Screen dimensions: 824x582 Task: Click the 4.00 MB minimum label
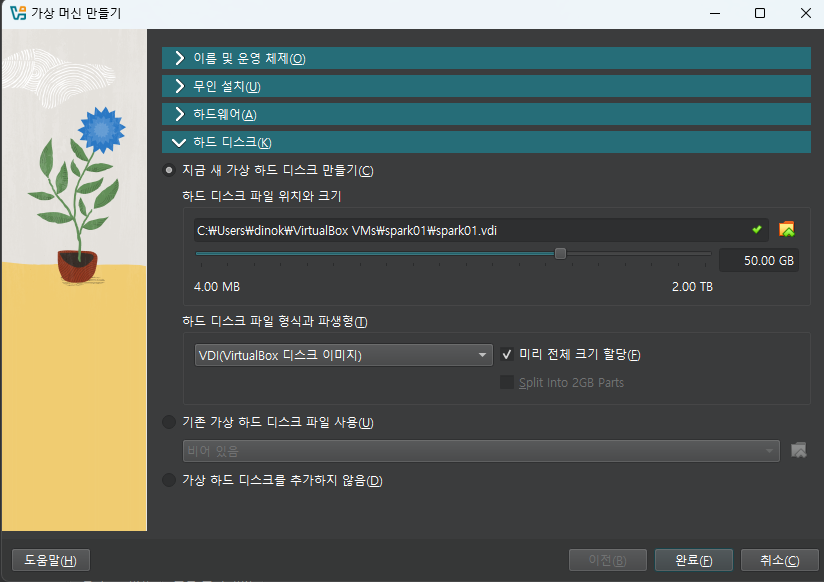click(x=217, y=287)
